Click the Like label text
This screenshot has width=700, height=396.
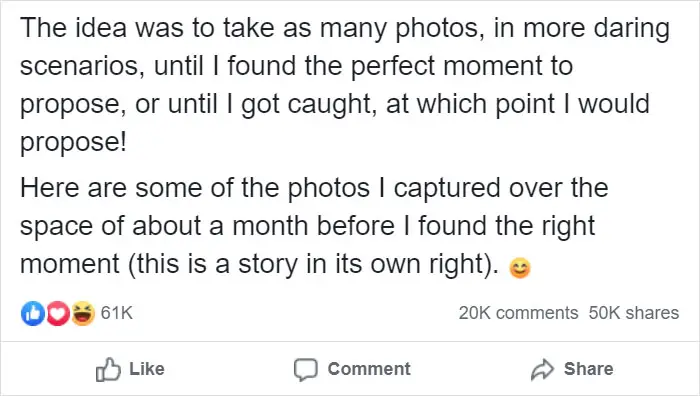147,369
